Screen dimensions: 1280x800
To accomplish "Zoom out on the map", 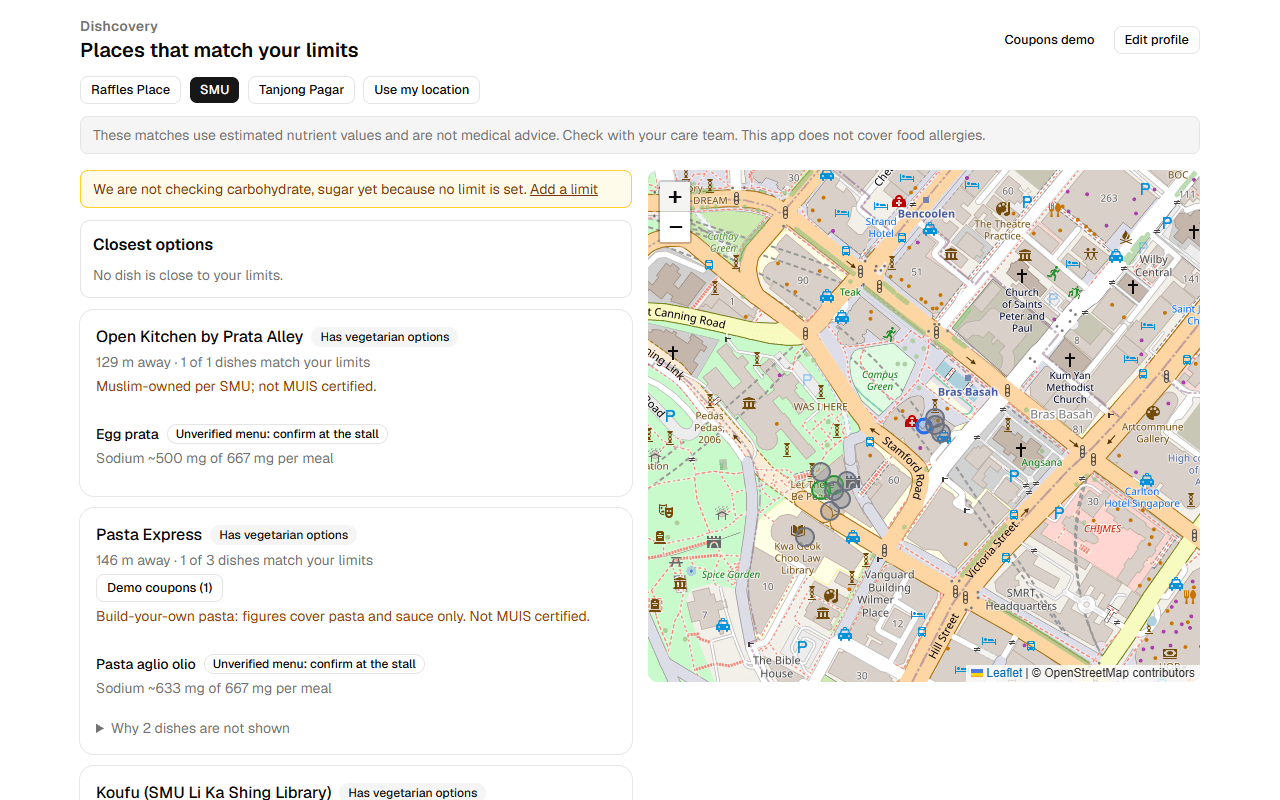I will (x=675, y=227).
